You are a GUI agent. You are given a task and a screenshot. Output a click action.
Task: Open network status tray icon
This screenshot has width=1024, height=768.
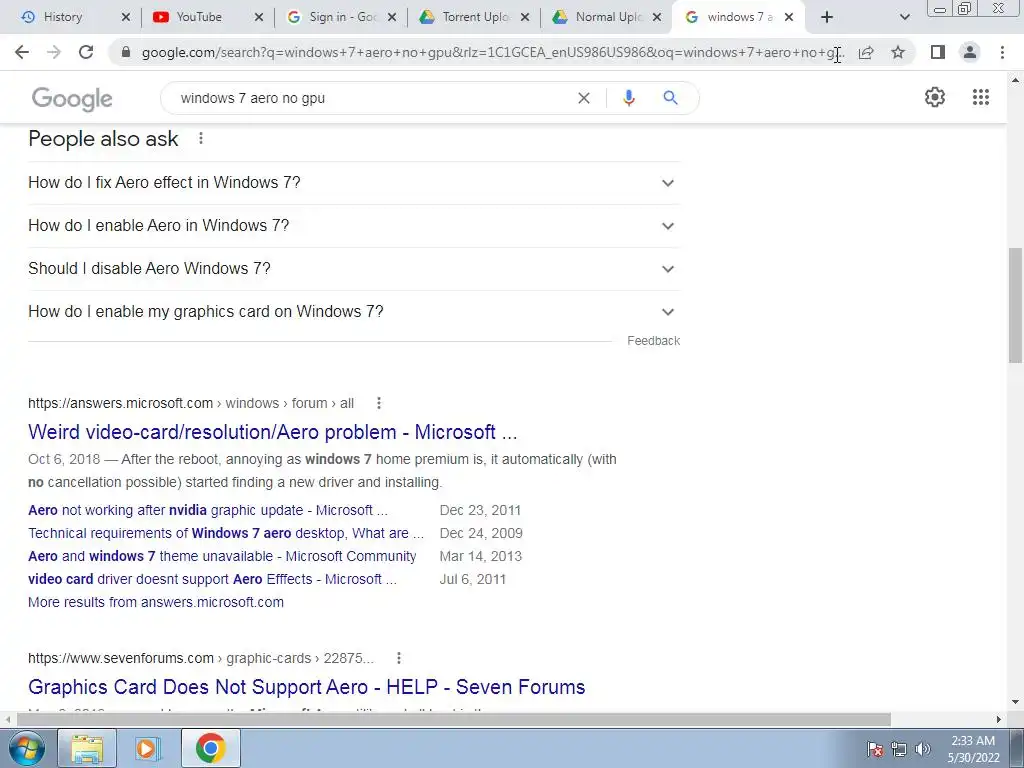tap(899, 749)
